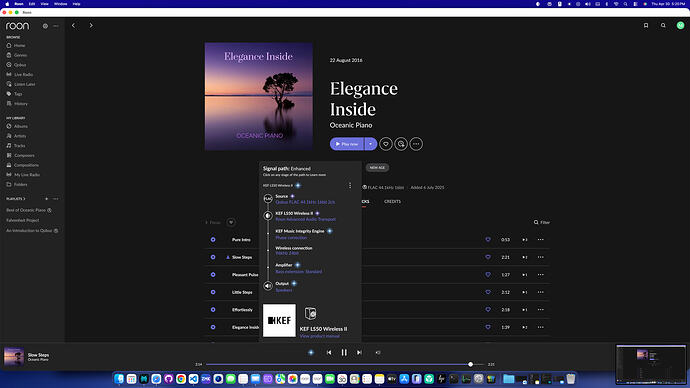Click the speaker zone icon above KEF LS50 Wireless II
The image size is (690, 388).
coord(311,313)
